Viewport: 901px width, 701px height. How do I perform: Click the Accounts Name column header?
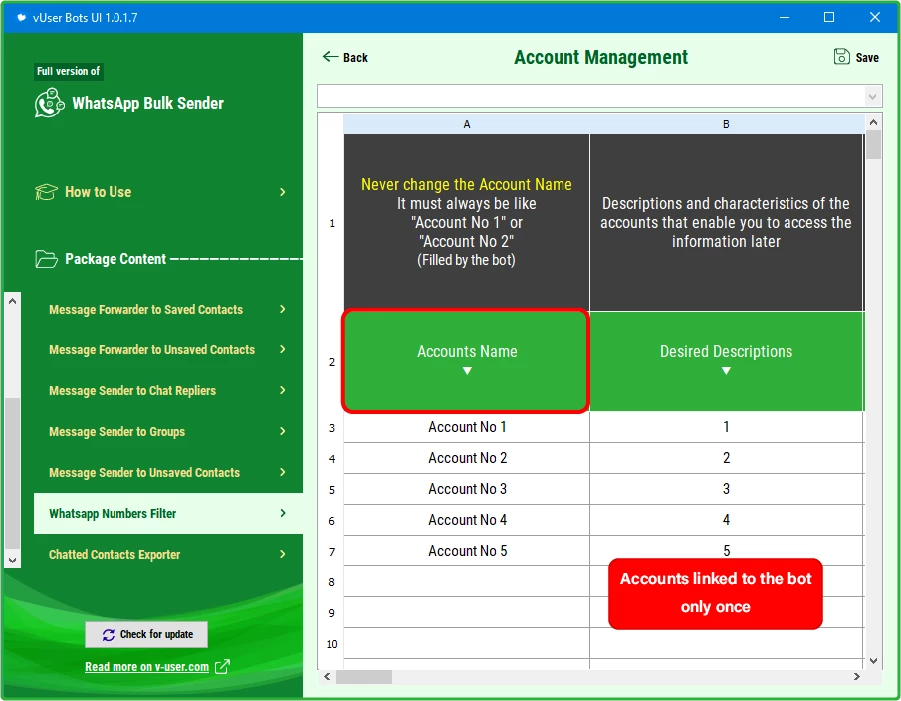(465, 361)
